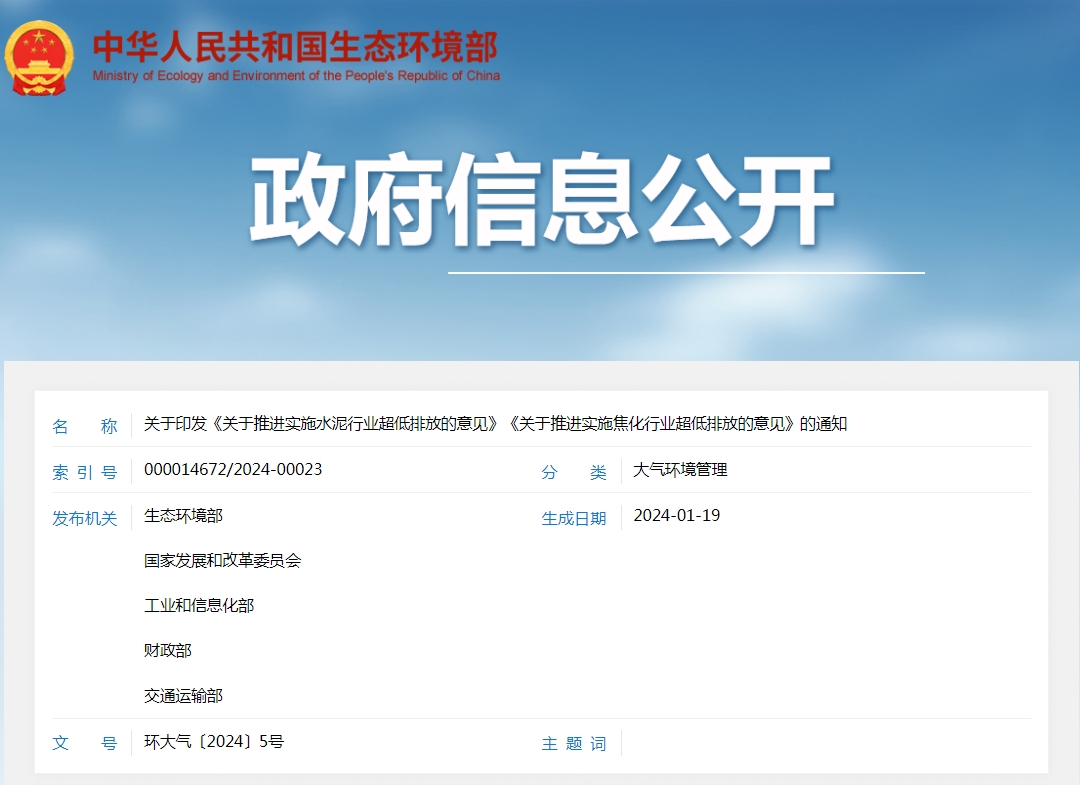
Task: Click the 政府信息公开 banner title
Action: (x=542, y=200)
